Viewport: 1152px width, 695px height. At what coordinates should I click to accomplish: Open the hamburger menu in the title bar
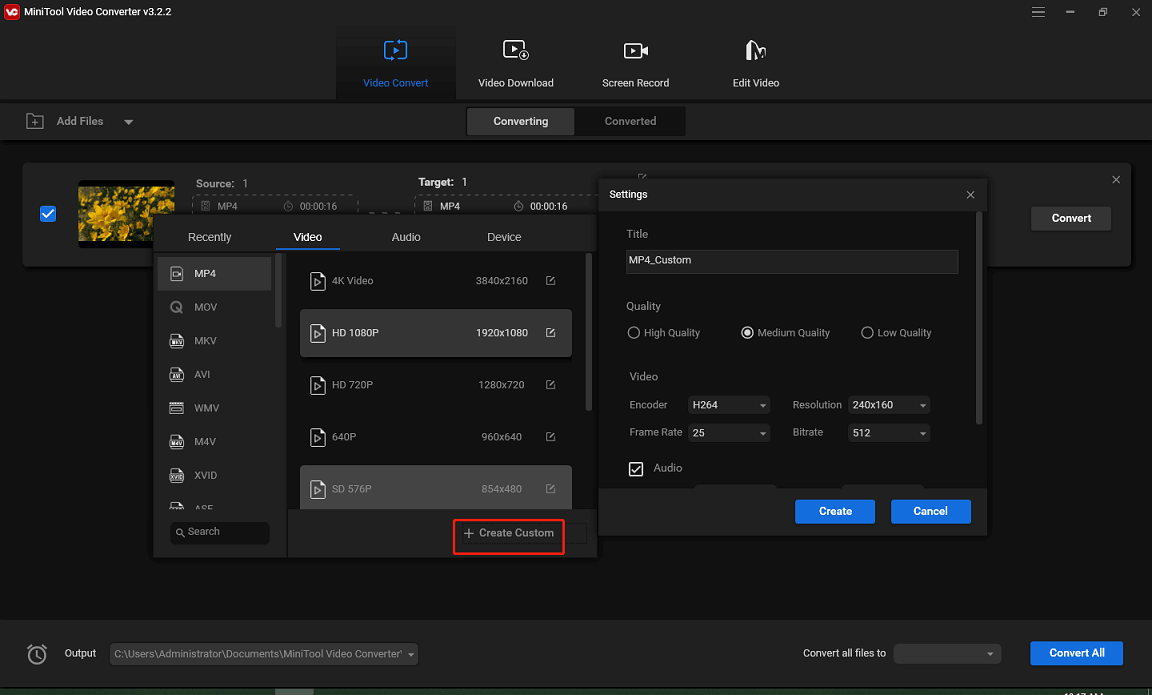click(x=1038, y=12)
